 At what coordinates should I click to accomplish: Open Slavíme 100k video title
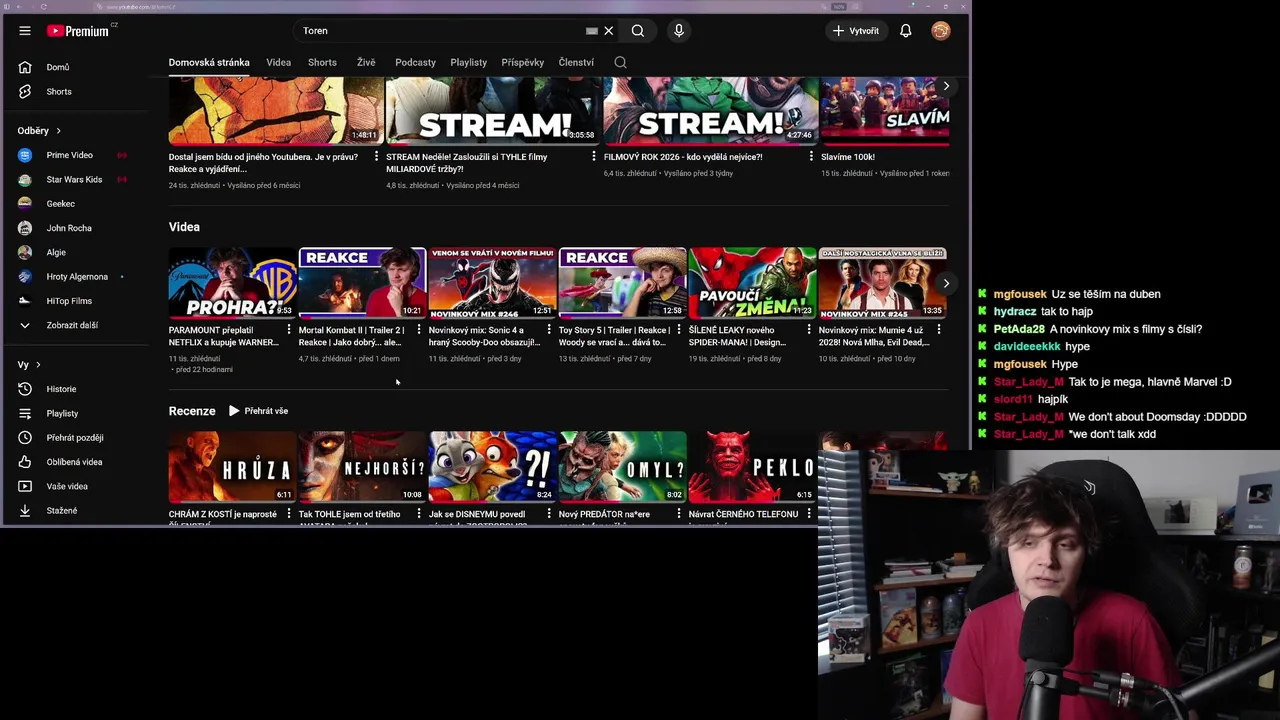pos(848,157)
